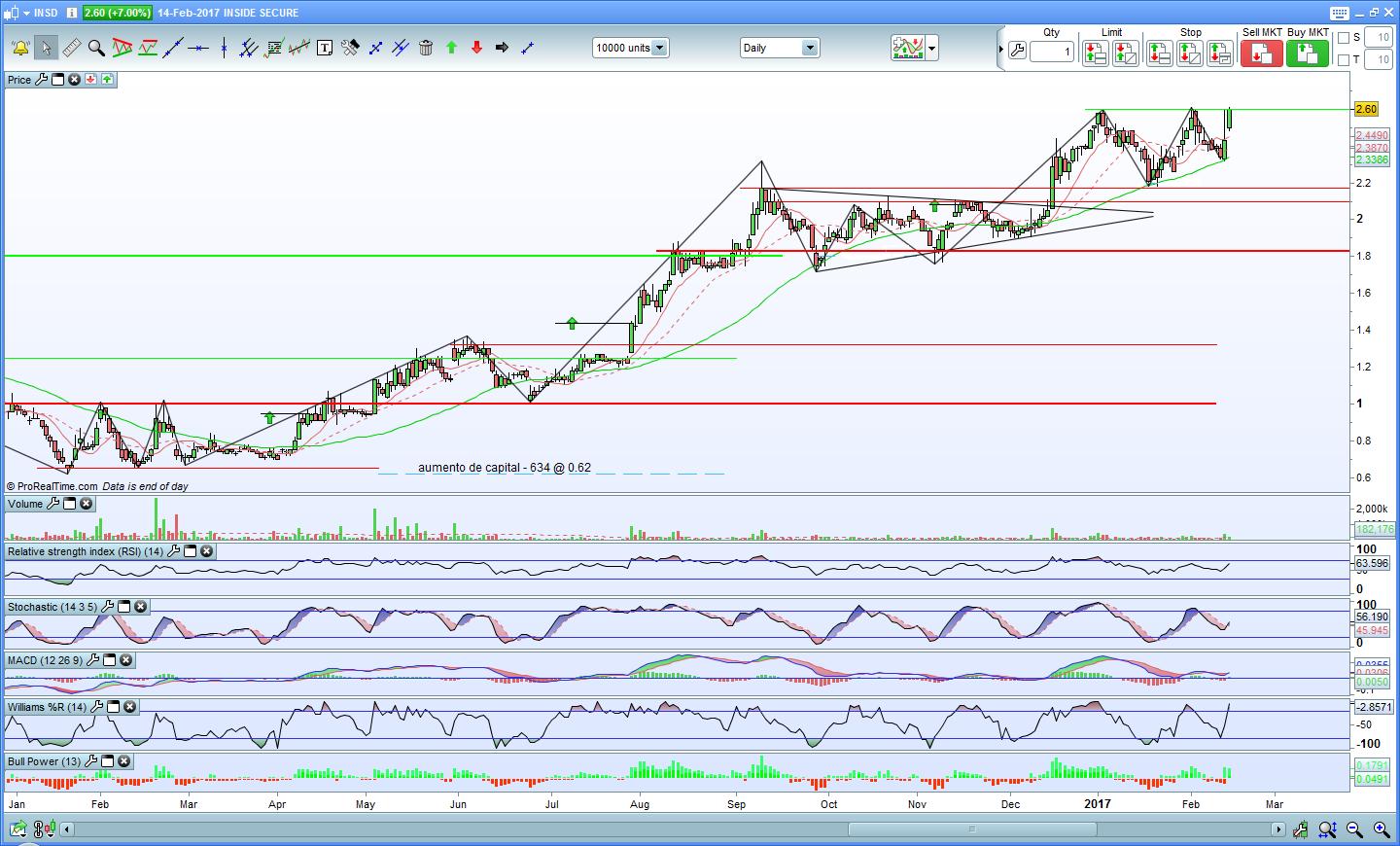This screenshot has height=846, width=1400.
Task: Click the Buy MKT button
Action: pos(1308,53)
